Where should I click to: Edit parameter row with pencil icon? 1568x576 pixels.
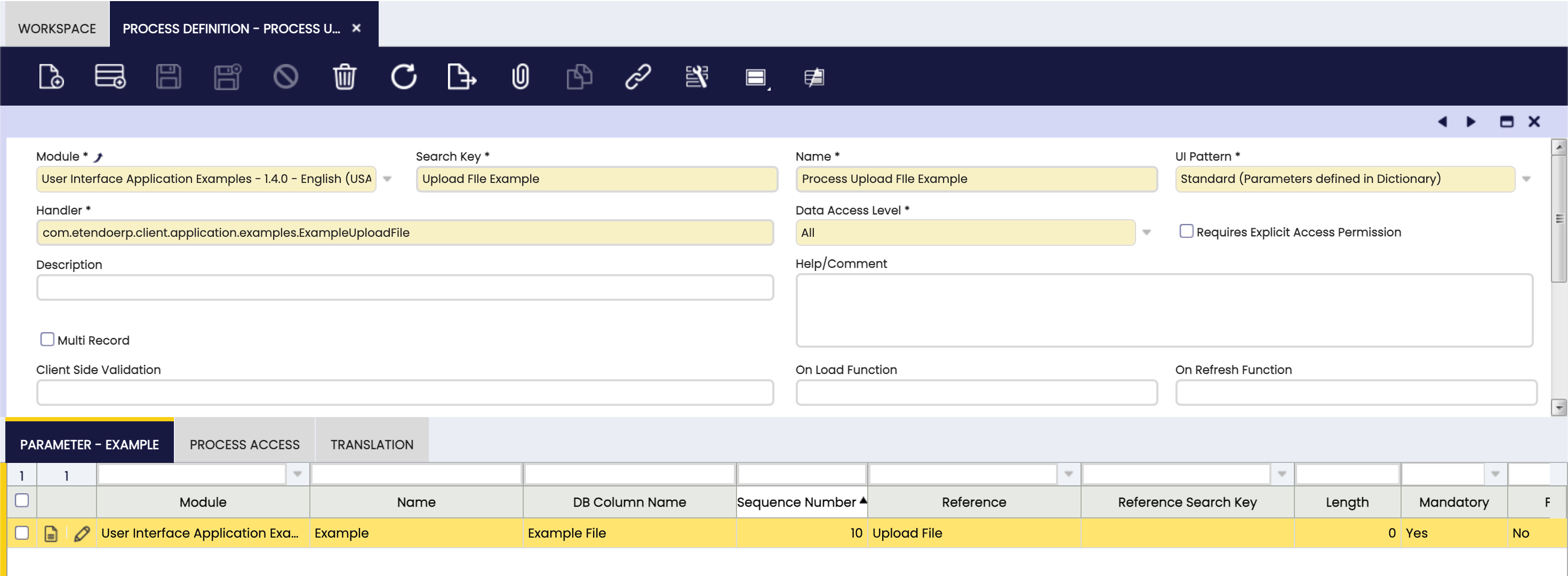pos(82,533)
